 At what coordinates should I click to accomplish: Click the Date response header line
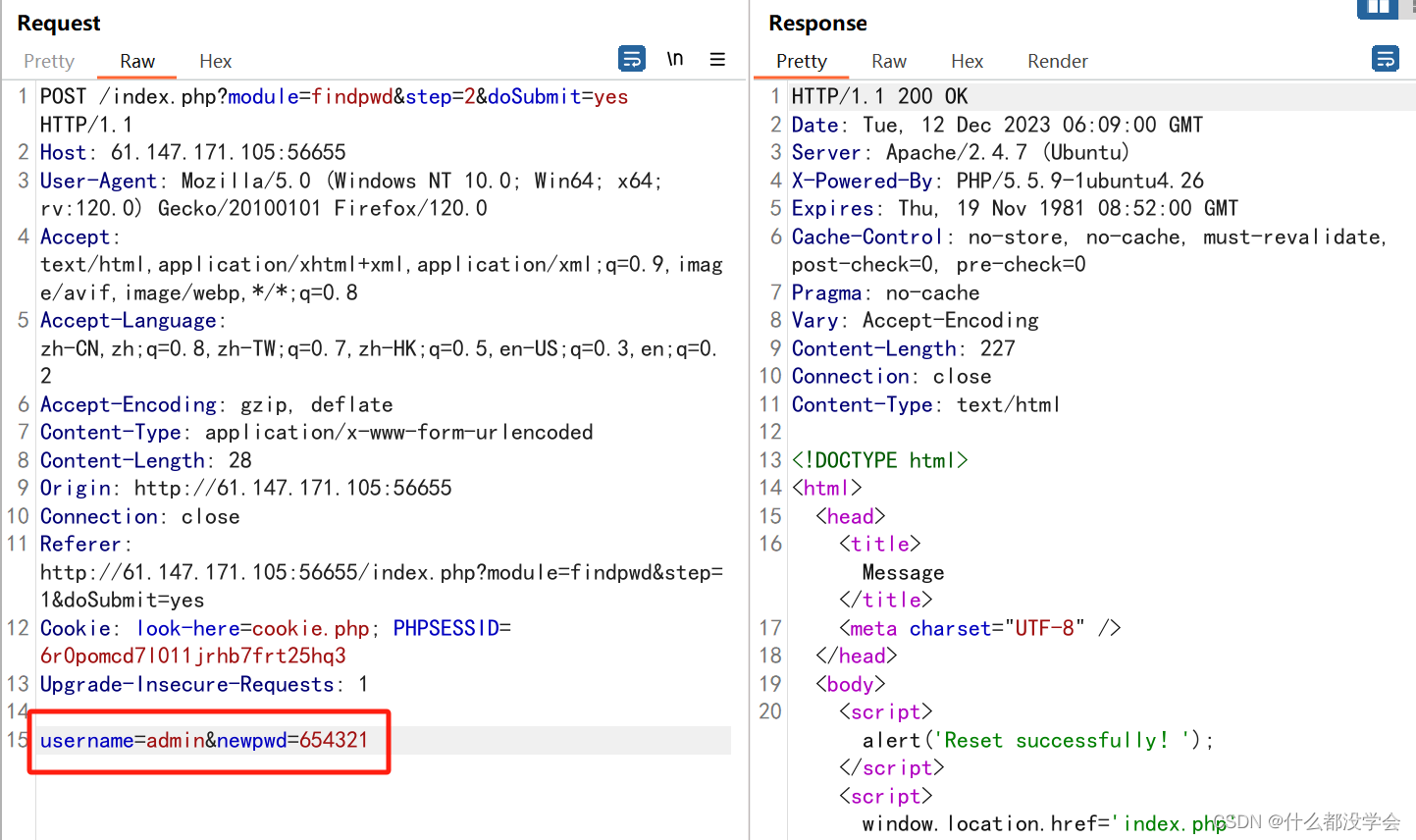pos(997,125)
